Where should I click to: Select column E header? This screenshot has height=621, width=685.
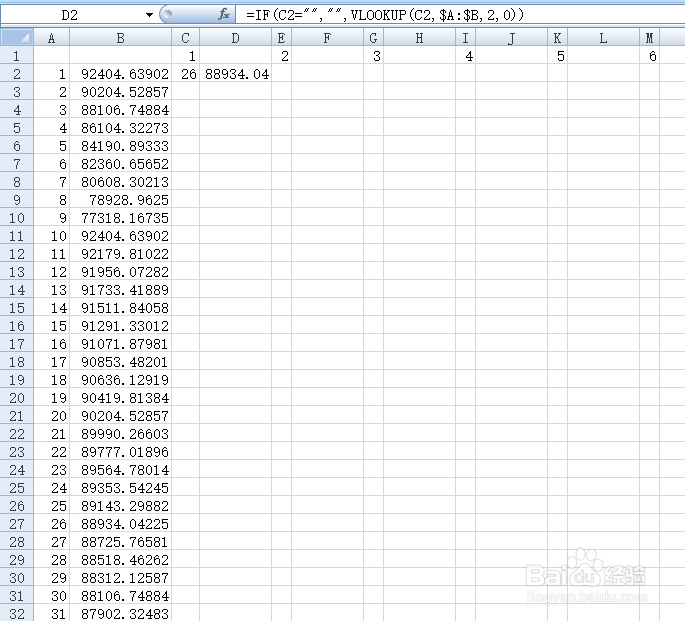point(281,38)
